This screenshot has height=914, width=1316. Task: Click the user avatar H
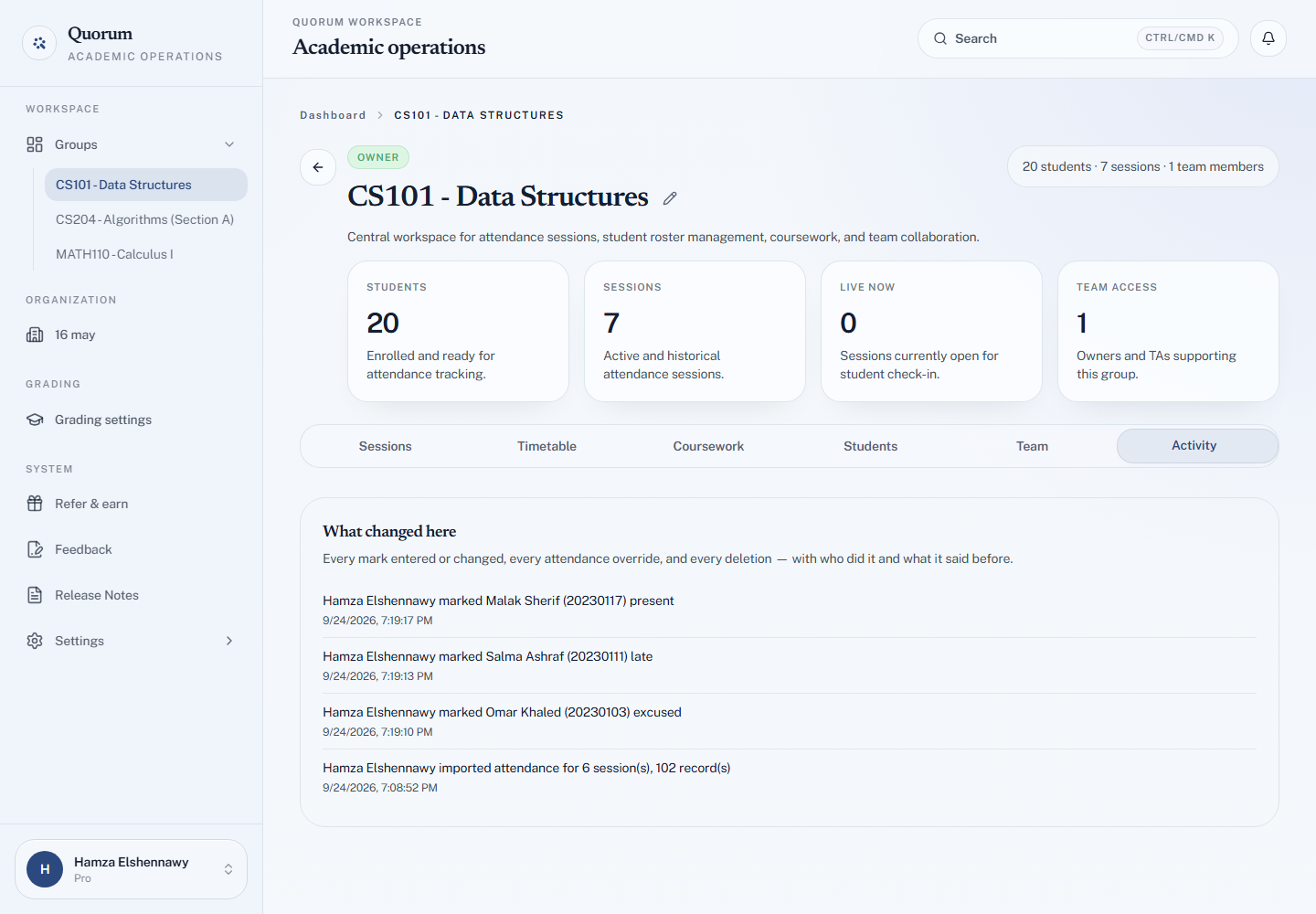click(45, 869)
